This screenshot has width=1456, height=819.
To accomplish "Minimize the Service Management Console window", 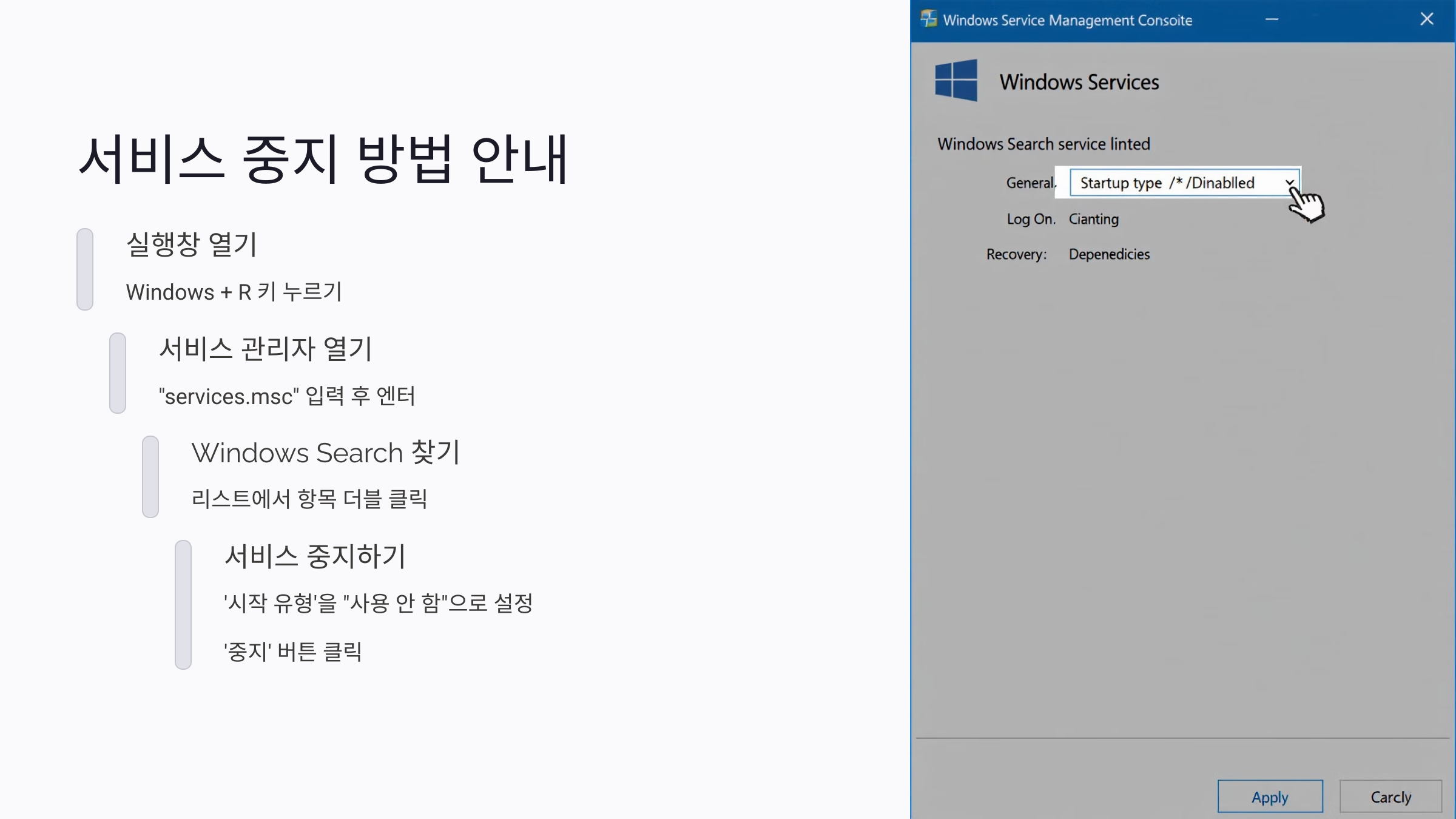I will pos(1272,19).
